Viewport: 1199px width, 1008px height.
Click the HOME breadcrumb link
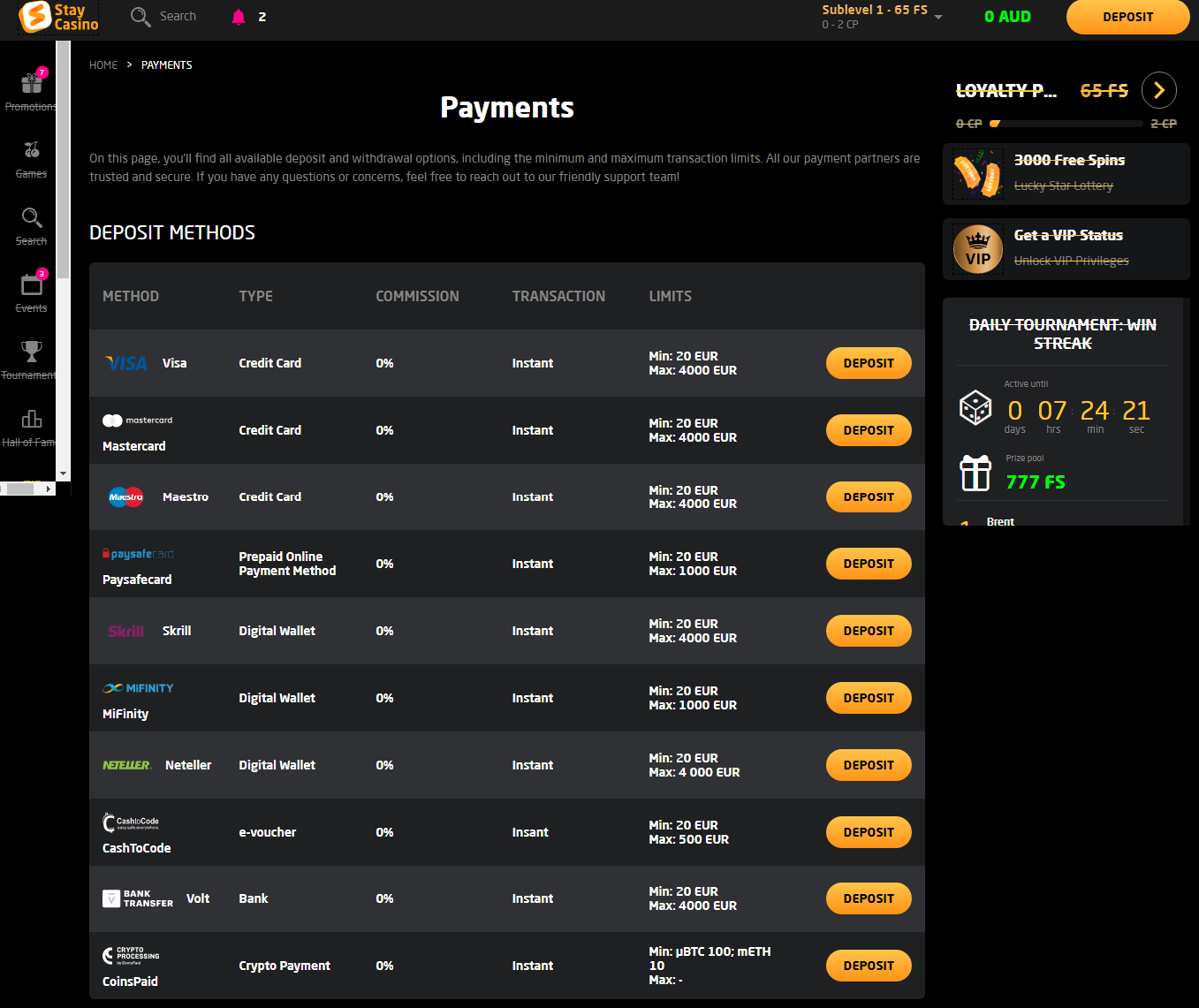[103, 65]
